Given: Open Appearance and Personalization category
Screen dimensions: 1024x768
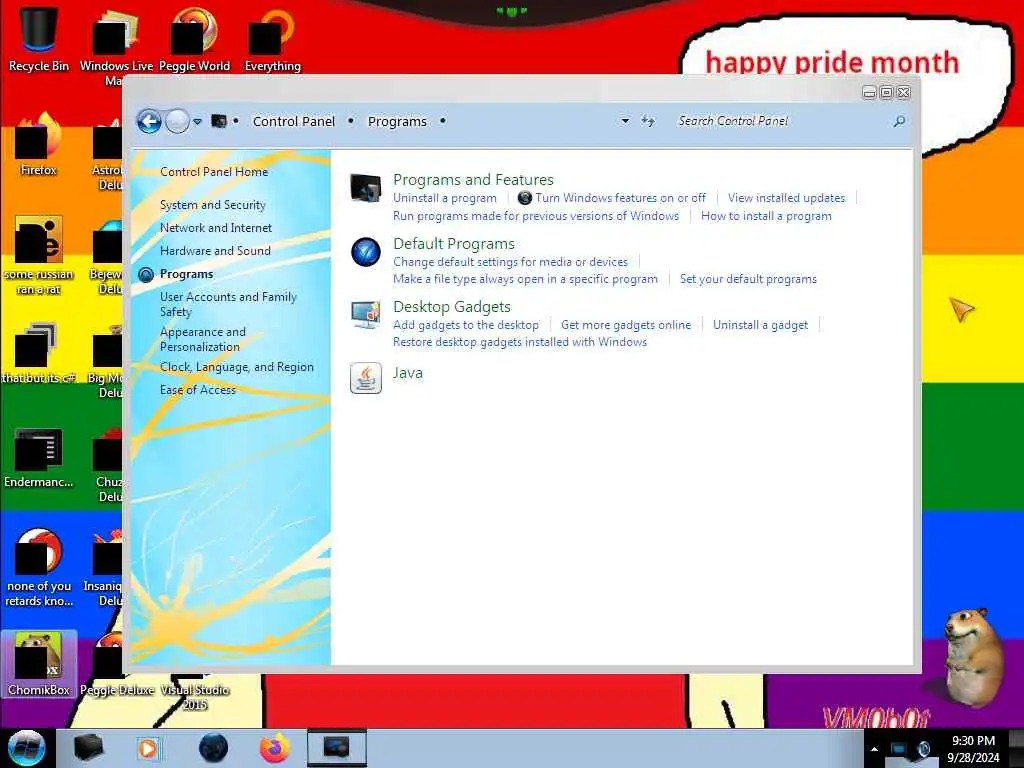Looking at the screenshot, I should click(x=203, y=340).
